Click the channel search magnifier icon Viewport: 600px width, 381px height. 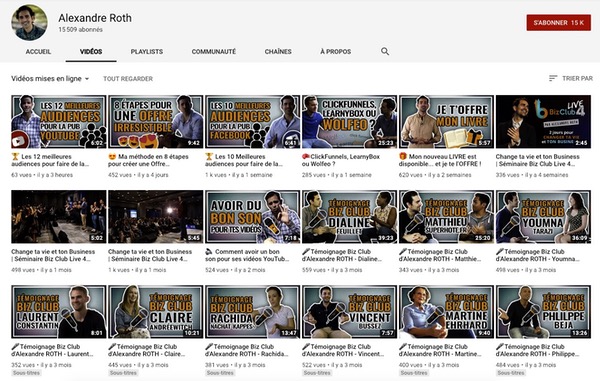click(x=385, y=51)
